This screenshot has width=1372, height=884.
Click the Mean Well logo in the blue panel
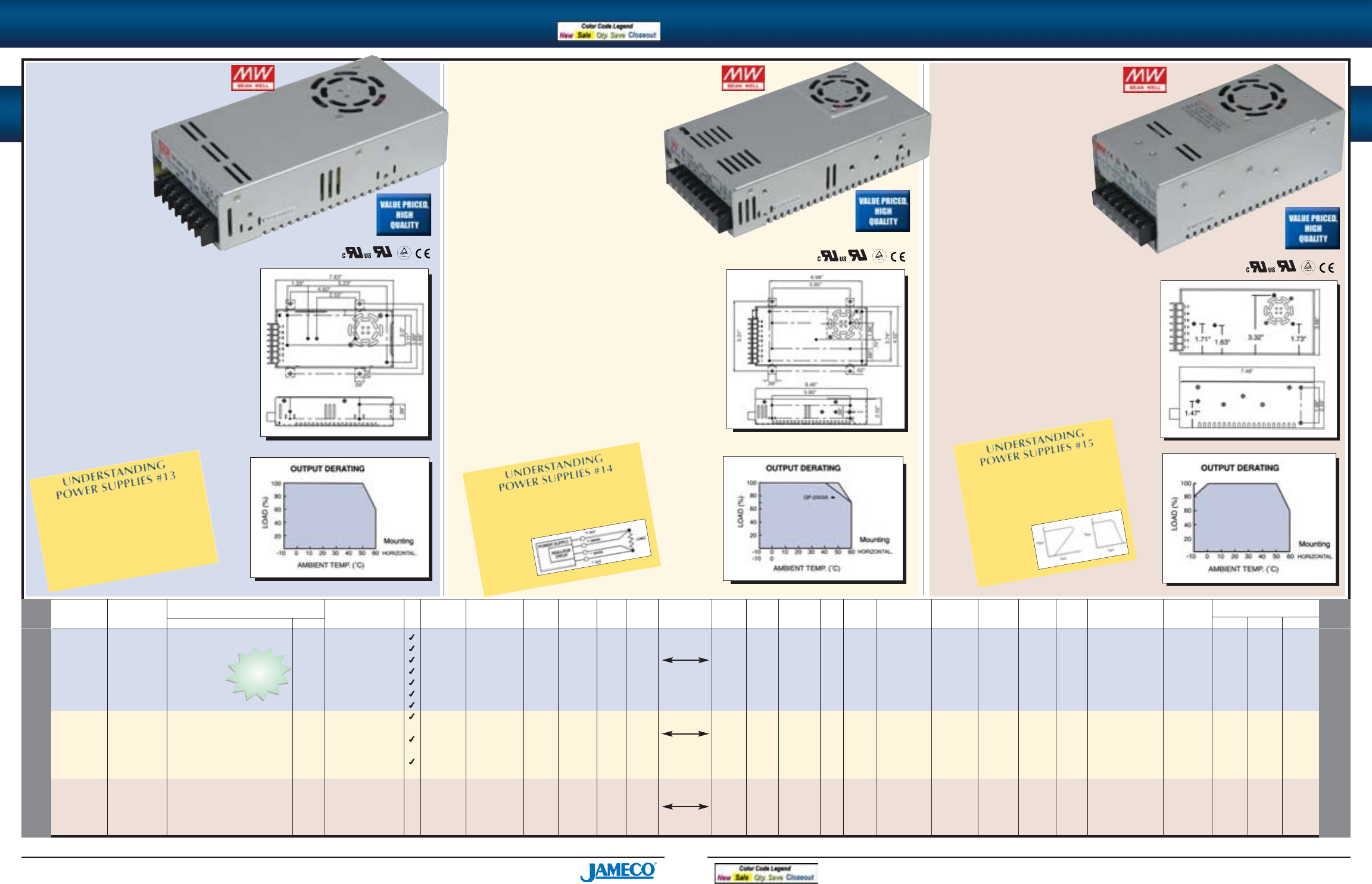[252, 78]
